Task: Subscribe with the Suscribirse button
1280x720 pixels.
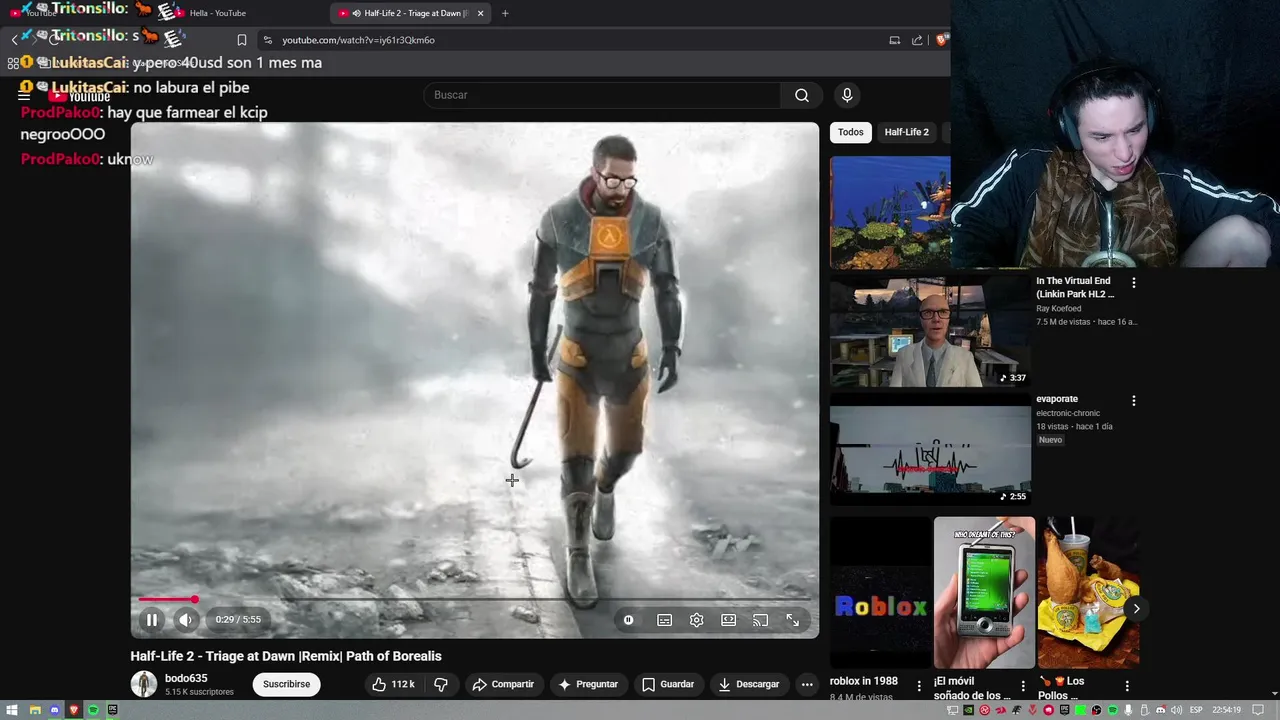Action: pos(287,684)
